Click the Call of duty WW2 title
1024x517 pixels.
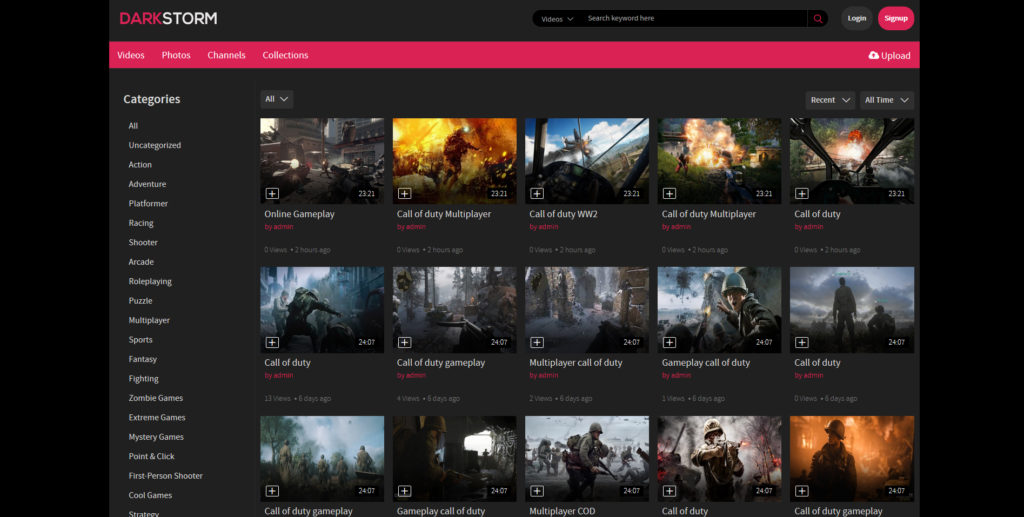point(563,214)
